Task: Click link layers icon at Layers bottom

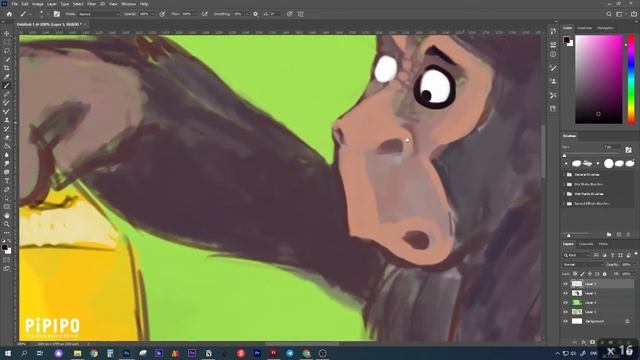Action: [575, 342]
